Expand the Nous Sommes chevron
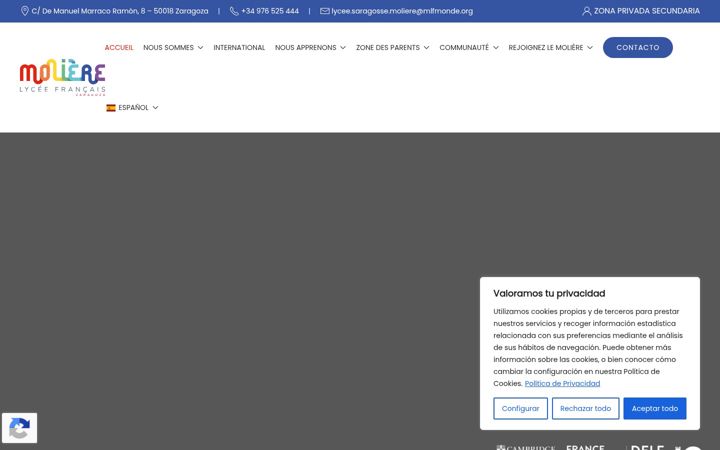720x450 pixels. (x=200, y=48)
